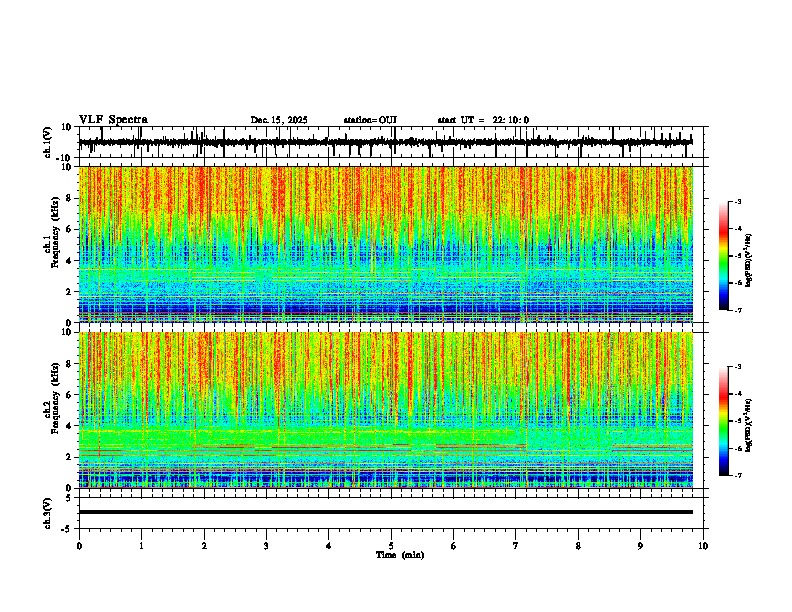Click the "Time (min)" axis title
Image resolution: width=792 pixels, height=612 pixels.
click(400, 555)
